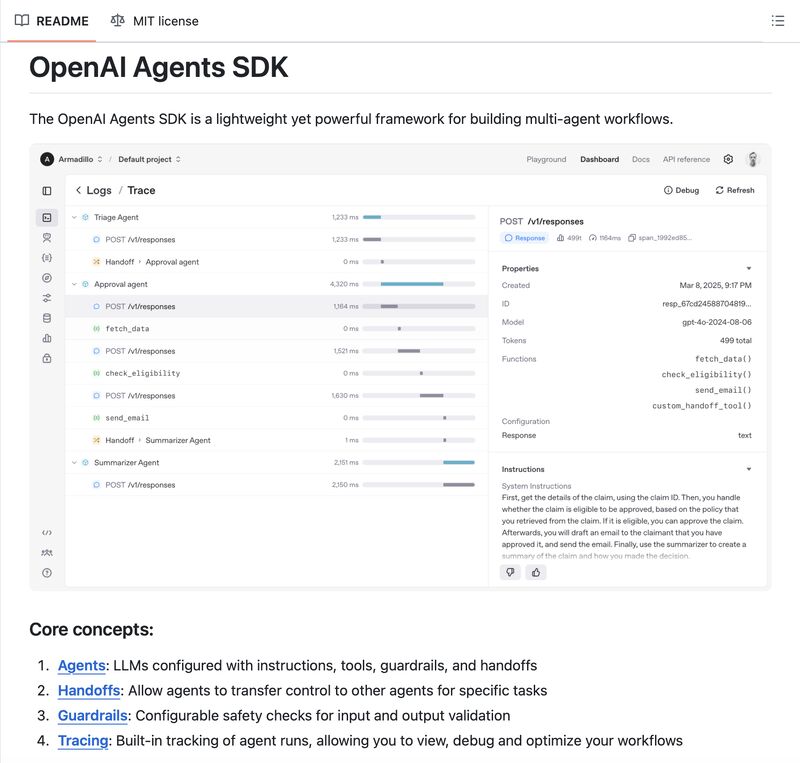Open API reference in dashboard header
The height and width of the screenshot is (763, 800).
pos(686,159)
